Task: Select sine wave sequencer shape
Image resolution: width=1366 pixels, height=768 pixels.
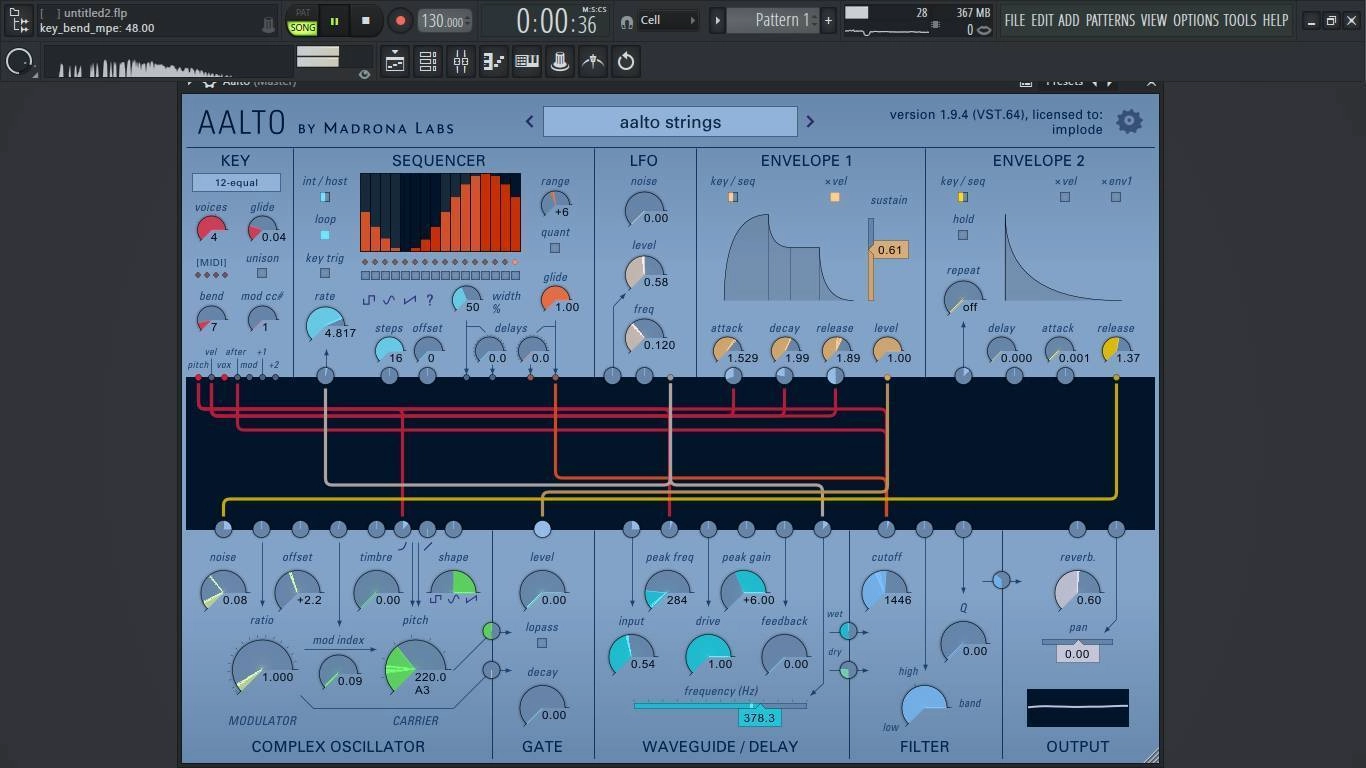Action: click(x=389, y=299)
